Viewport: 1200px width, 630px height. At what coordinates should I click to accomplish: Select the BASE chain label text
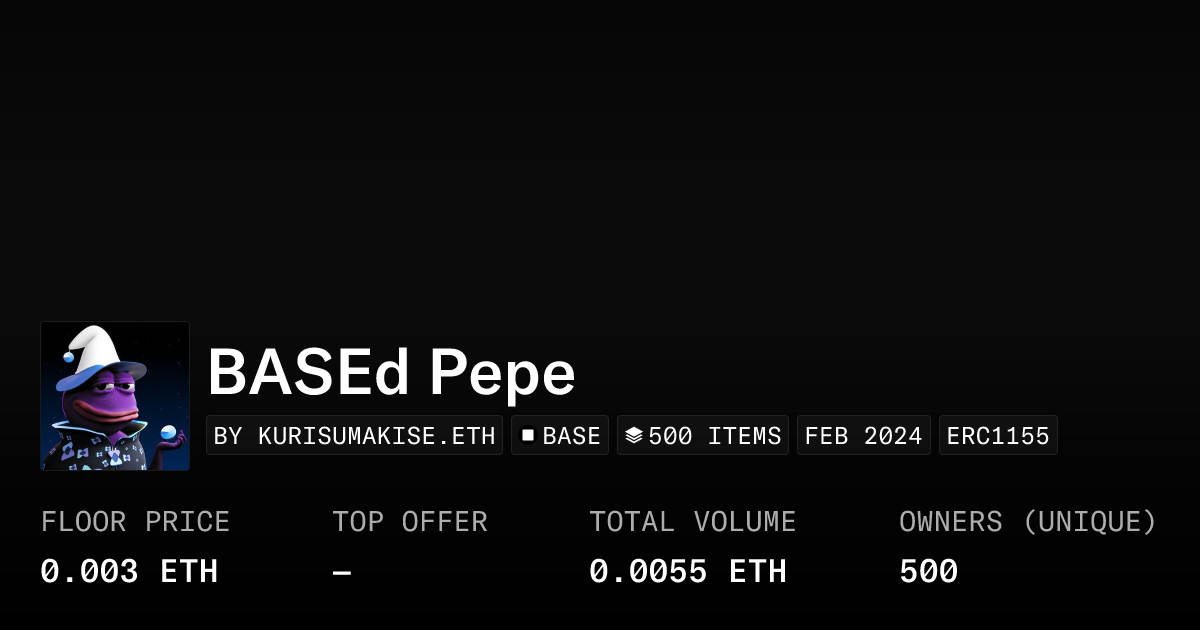571,436
